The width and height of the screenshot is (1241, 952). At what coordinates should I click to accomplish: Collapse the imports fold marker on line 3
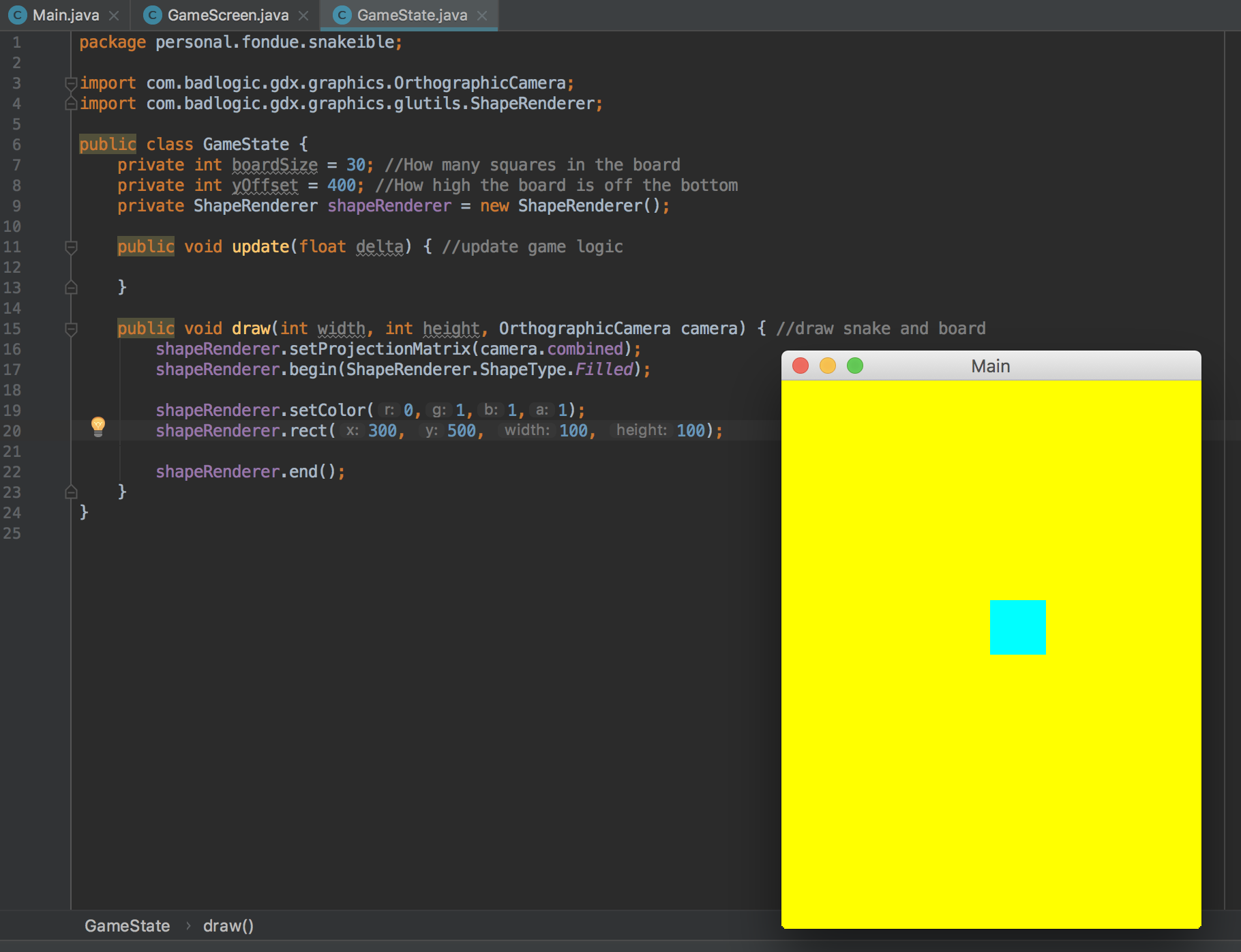click(x=71, y=83)
